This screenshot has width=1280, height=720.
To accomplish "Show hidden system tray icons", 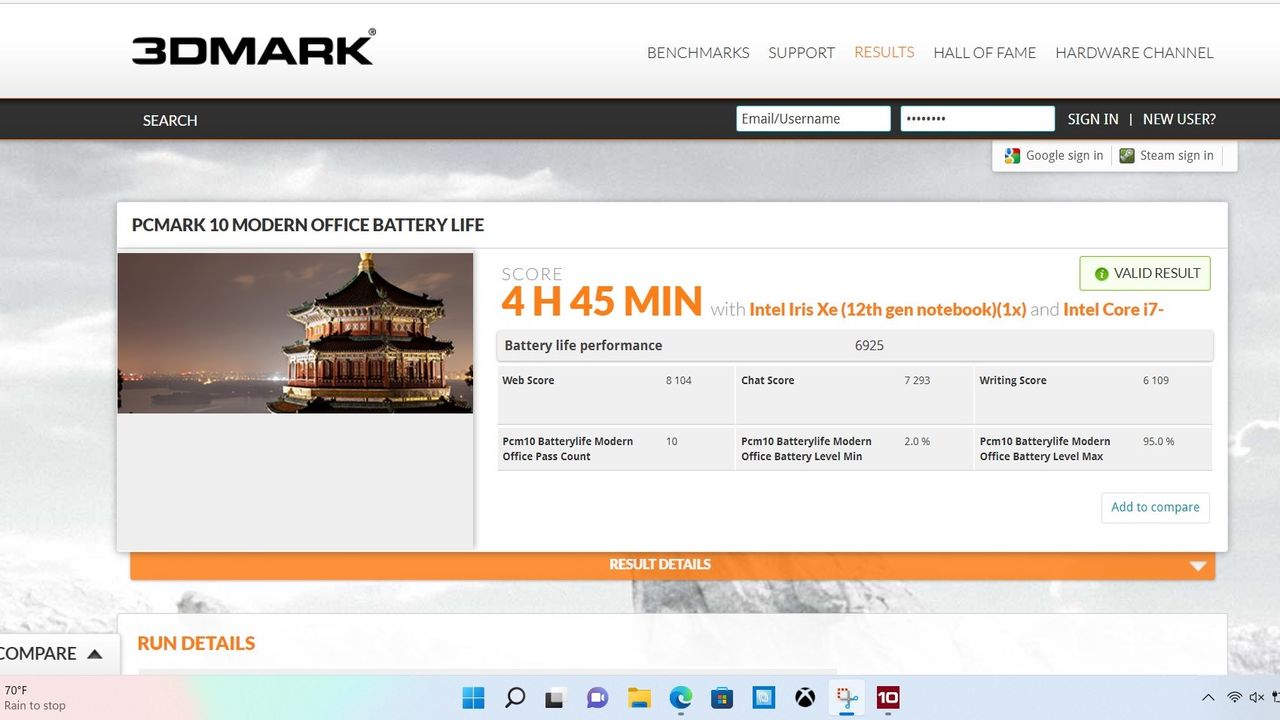I will [x=1208, y=697].
